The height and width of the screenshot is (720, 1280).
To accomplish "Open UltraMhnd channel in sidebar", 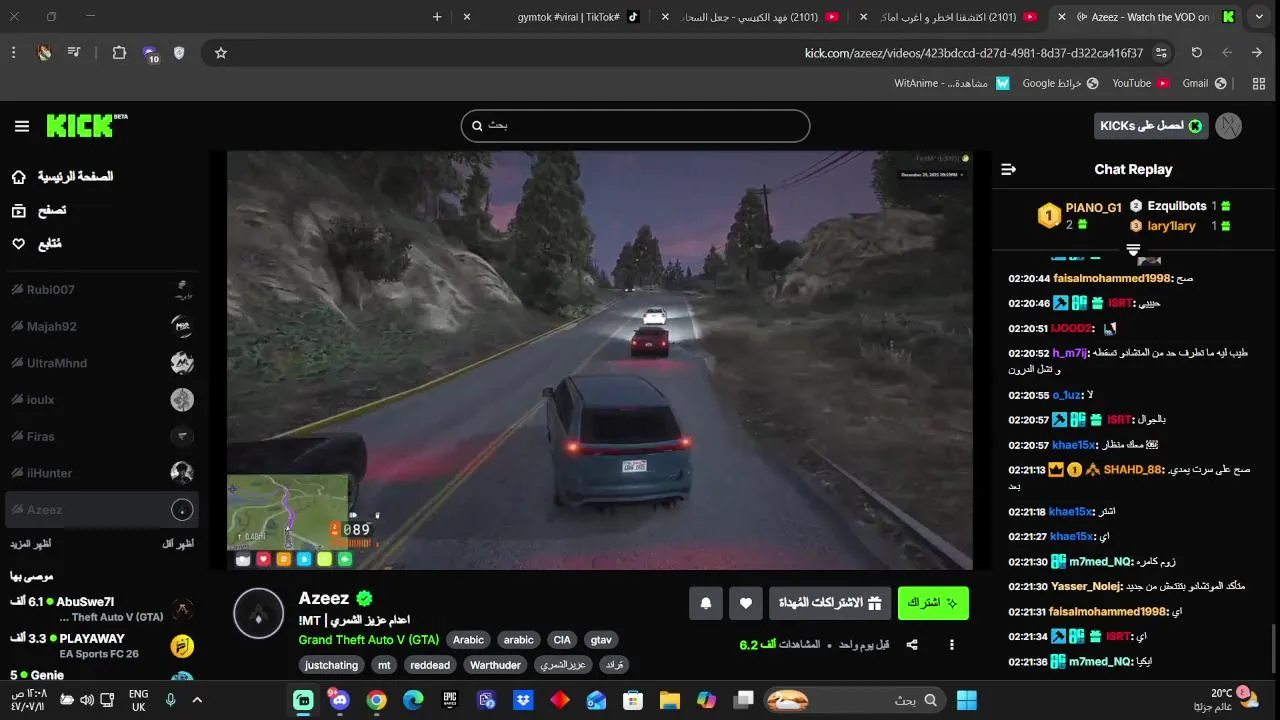I will (101, 363).
